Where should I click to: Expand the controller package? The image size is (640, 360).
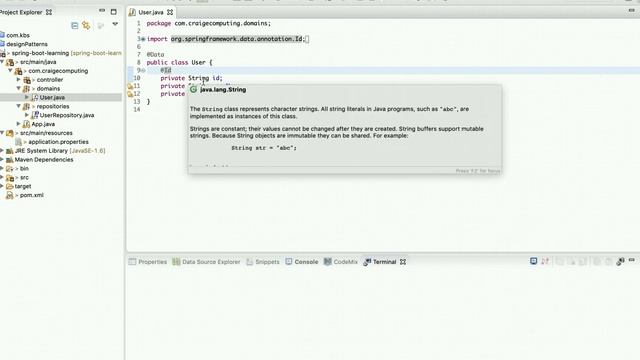pos(18,80)
